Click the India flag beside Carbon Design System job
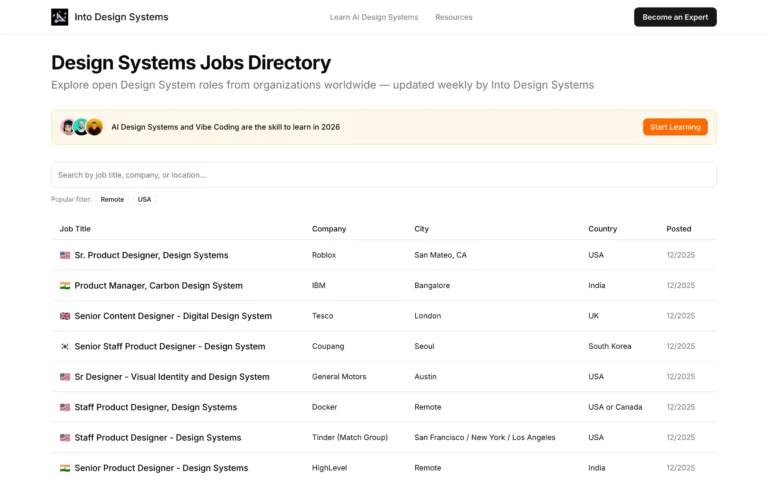The image size is (768, 480). [x=65, y=286]
